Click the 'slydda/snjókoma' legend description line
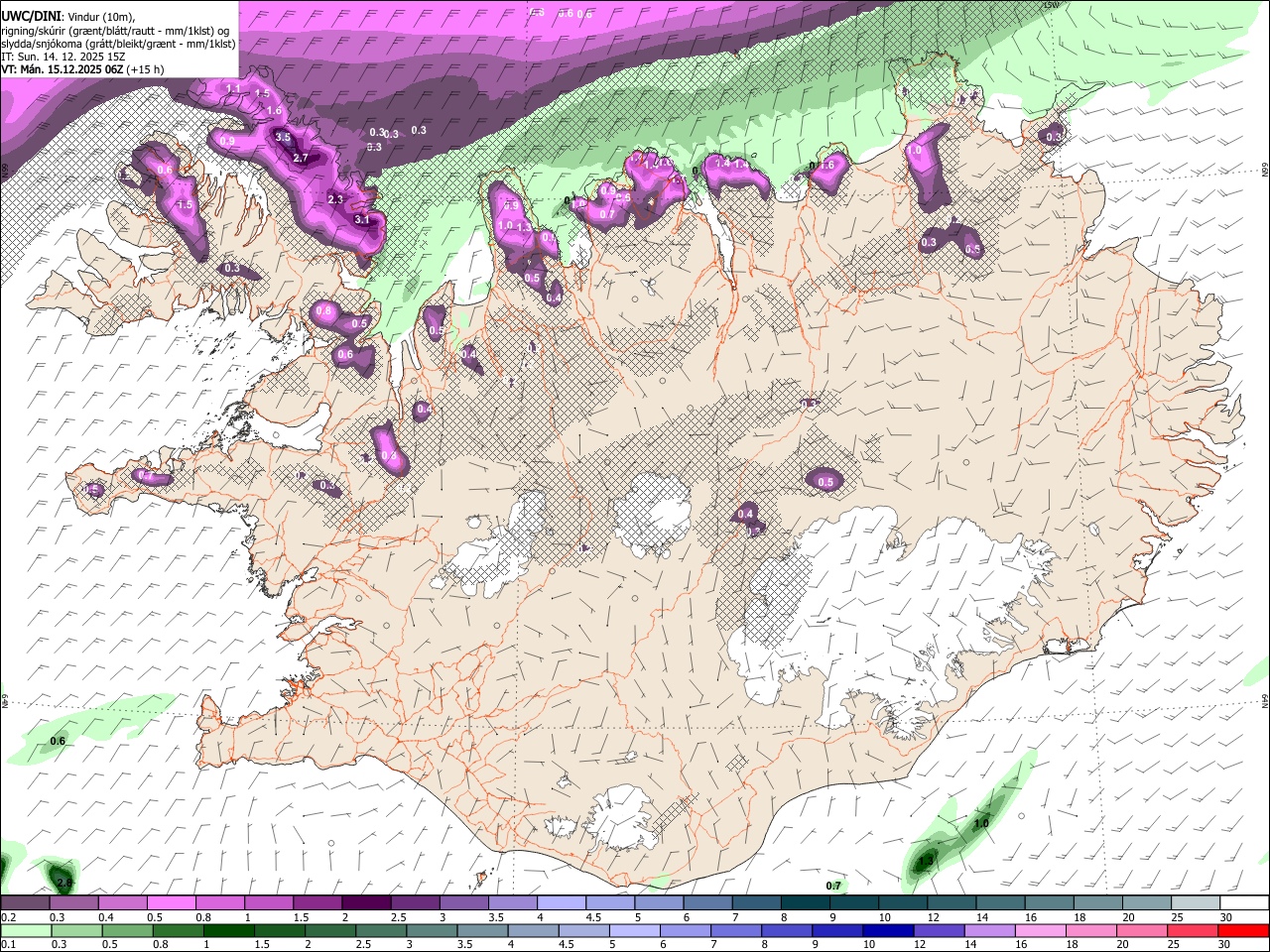Image resolution: width=1270 pixels, height=952 pixels. tap(118, 44)
